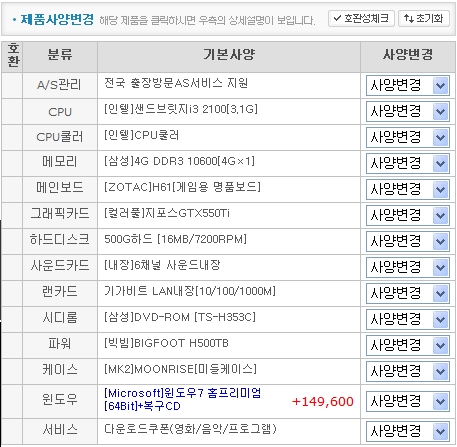
Task: Expand the 하드디스크 spec change dropdown
Action: 408,241
